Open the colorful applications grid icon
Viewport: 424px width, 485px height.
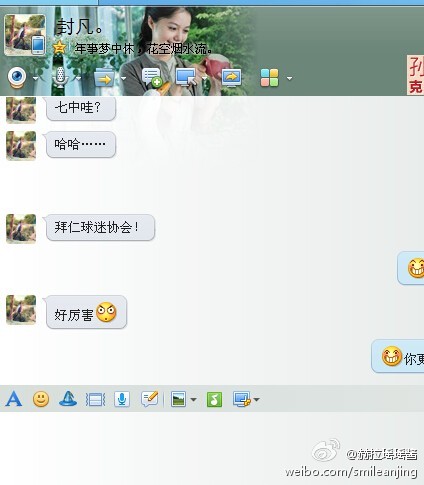(269, 78)
